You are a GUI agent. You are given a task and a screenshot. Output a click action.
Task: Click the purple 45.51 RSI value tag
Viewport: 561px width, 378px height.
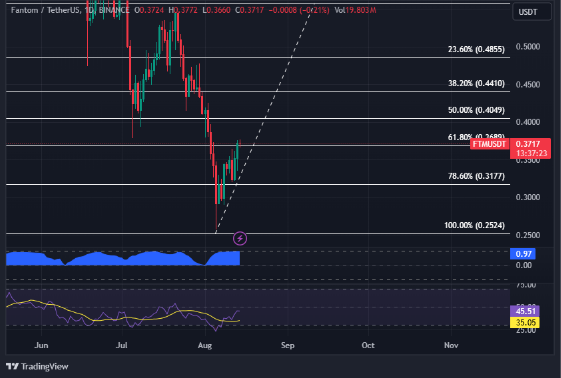pyautogui.click(x=525, y=311)
